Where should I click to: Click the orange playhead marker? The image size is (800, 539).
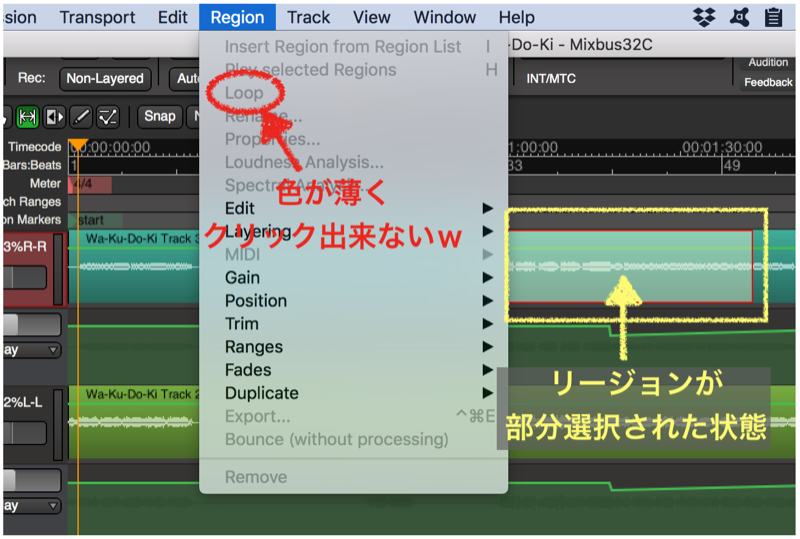(x=78, y=145)
